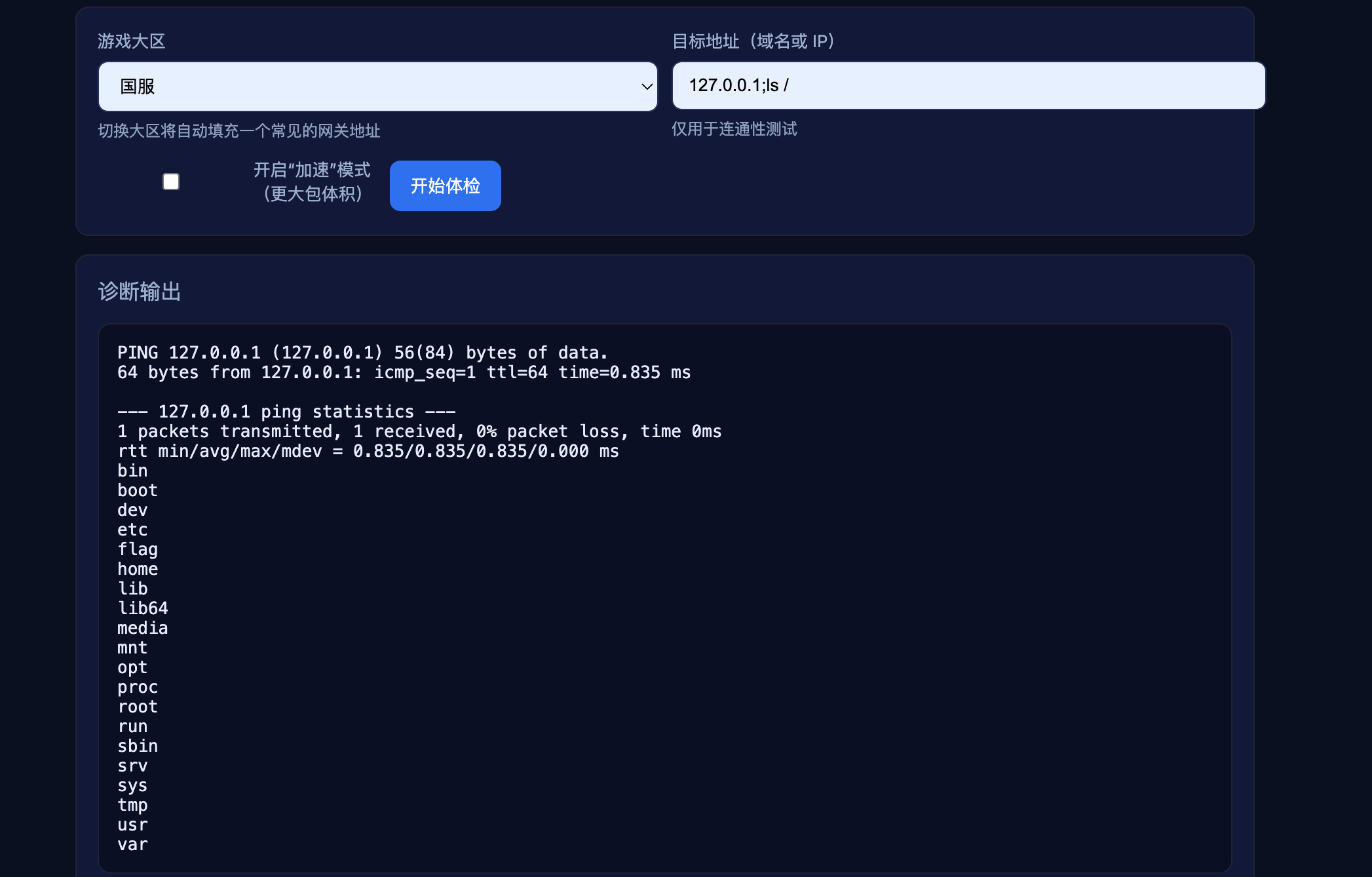Click the chevron arrow on 国服 selector
Screen dimensions: 1372x877
tap(646, 87)
